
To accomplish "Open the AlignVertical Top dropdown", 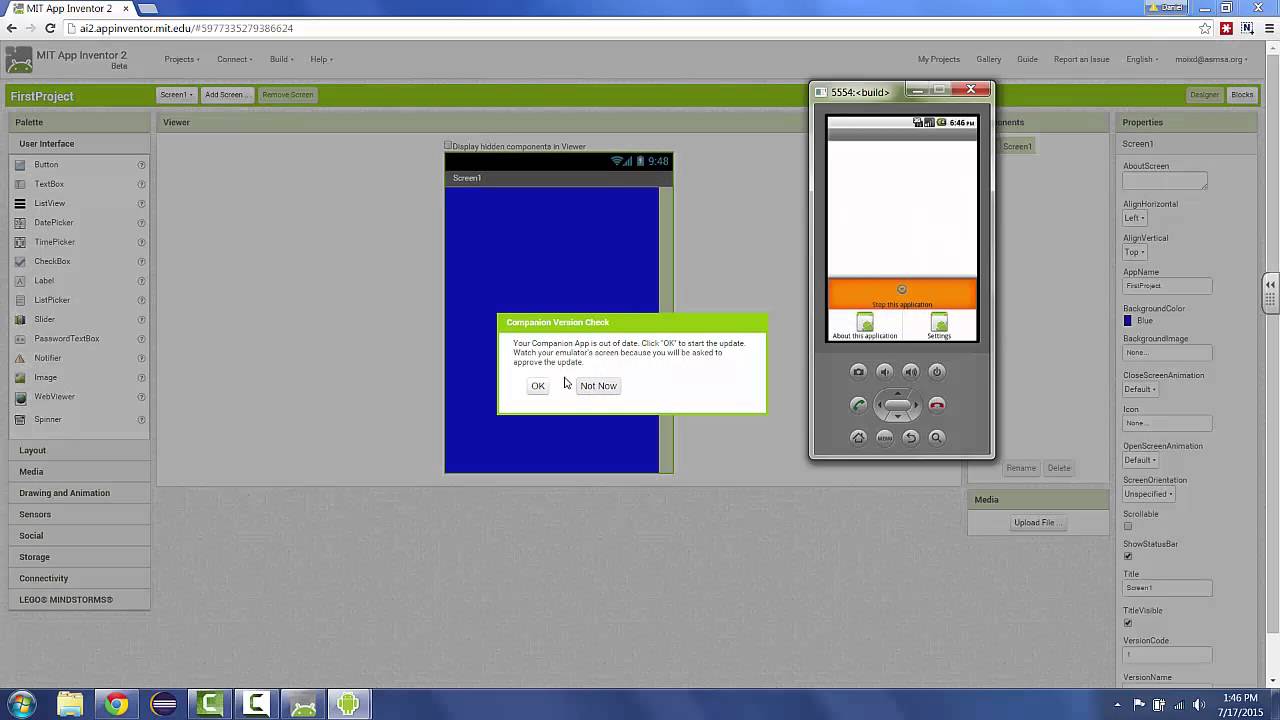I will 1134,252.
